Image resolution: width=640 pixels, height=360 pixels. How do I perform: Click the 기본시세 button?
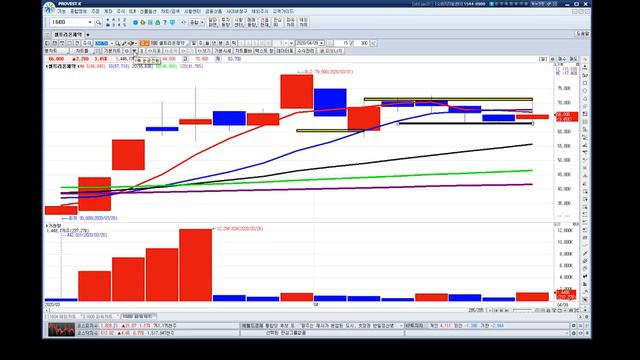click(223, 51)
